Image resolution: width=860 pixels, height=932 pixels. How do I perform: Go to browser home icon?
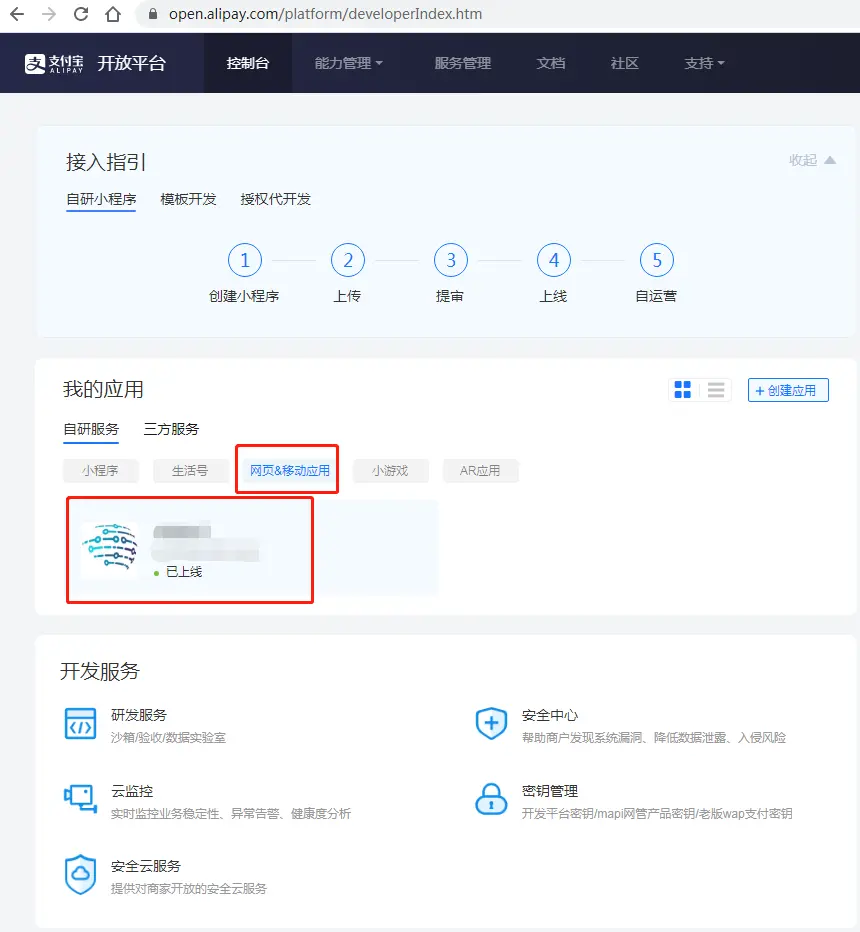[x=113, y=14]
